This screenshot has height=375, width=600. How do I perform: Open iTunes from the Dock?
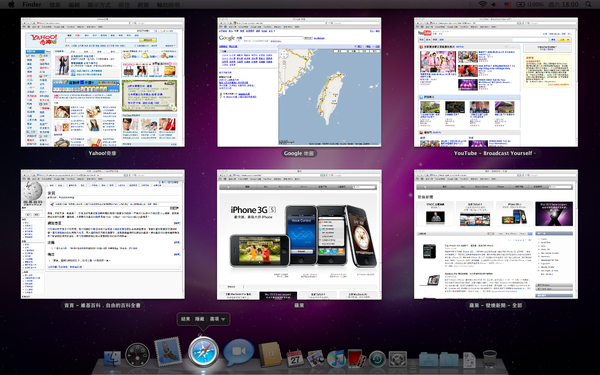(x=336, y=359)
